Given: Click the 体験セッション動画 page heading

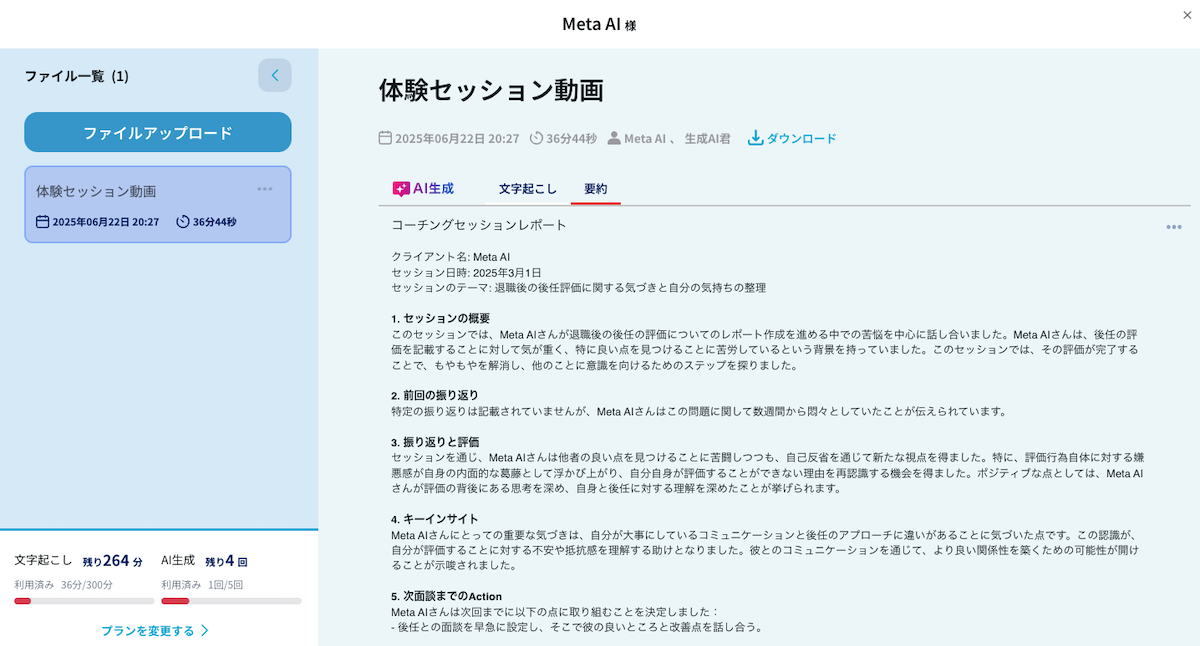Looking at the screenshot, I should click(x=491, y=90).
